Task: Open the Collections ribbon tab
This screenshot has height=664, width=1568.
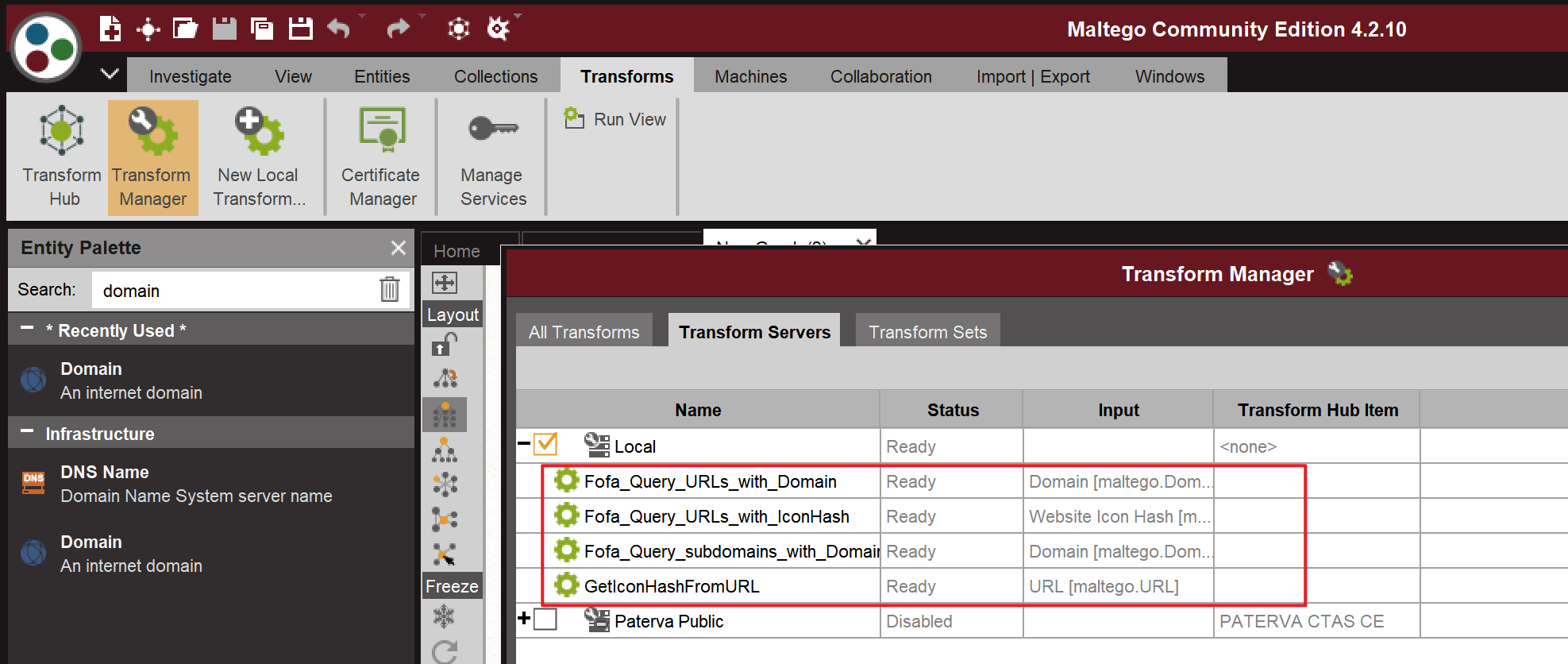Action: click(496, 76)
